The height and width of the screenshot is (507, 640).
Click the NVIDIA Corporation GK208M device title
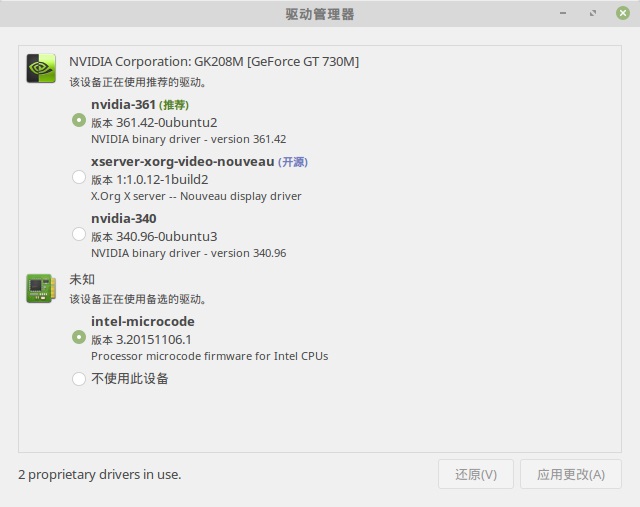214,62
